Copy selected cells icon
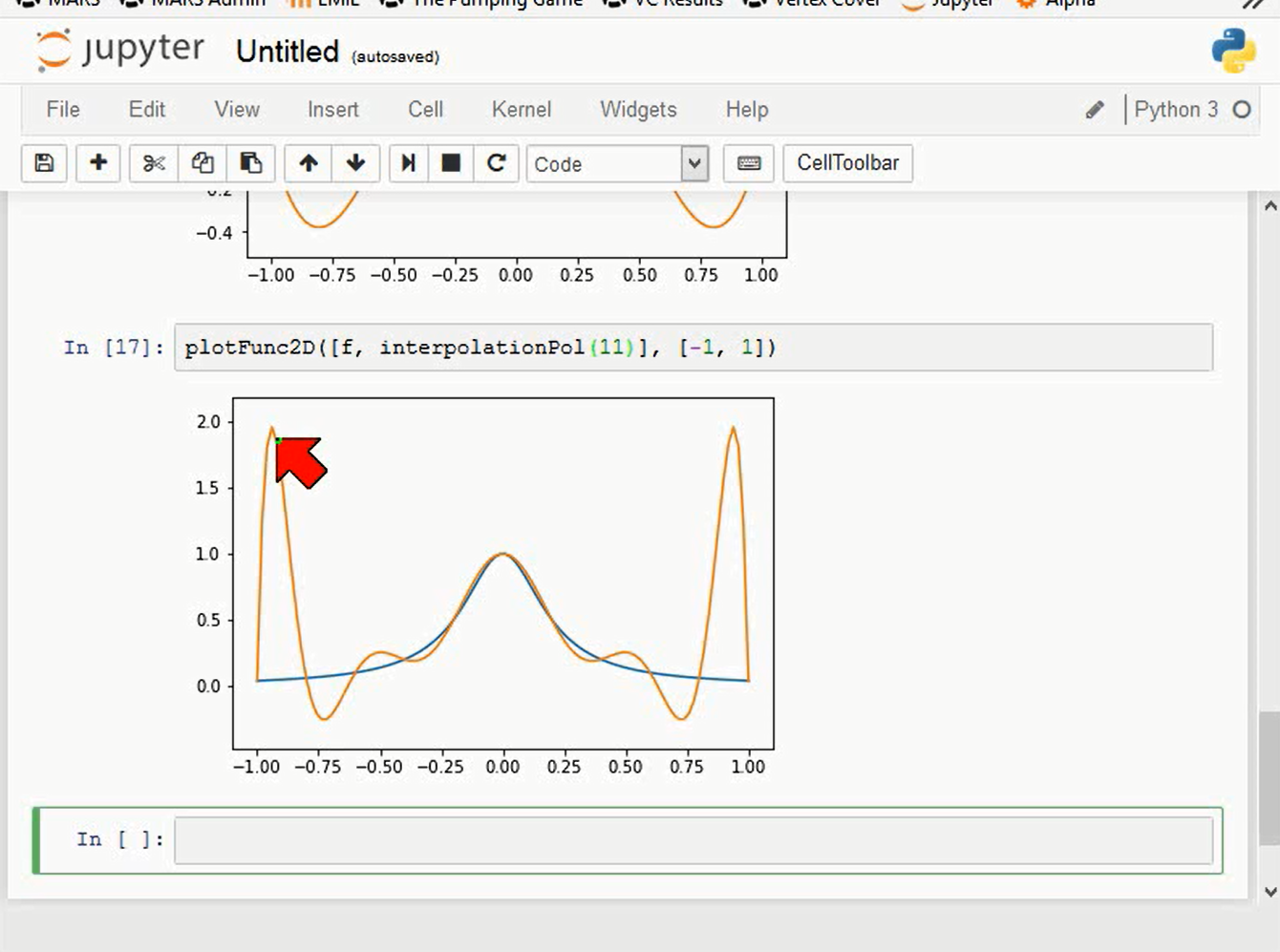 coord(203,163)
